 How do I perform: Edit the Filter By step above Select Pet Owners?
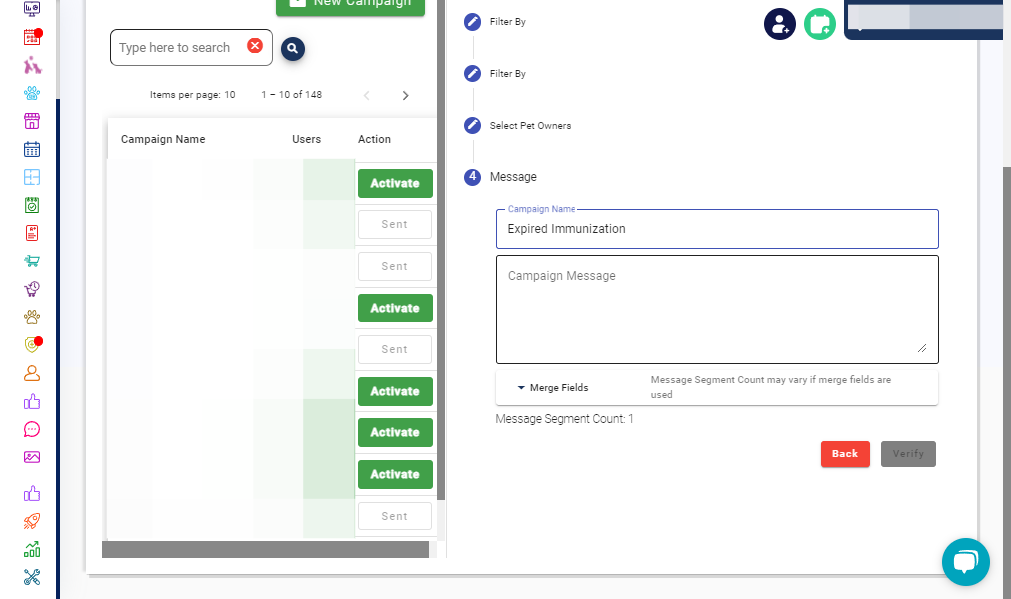click(473, 74)
